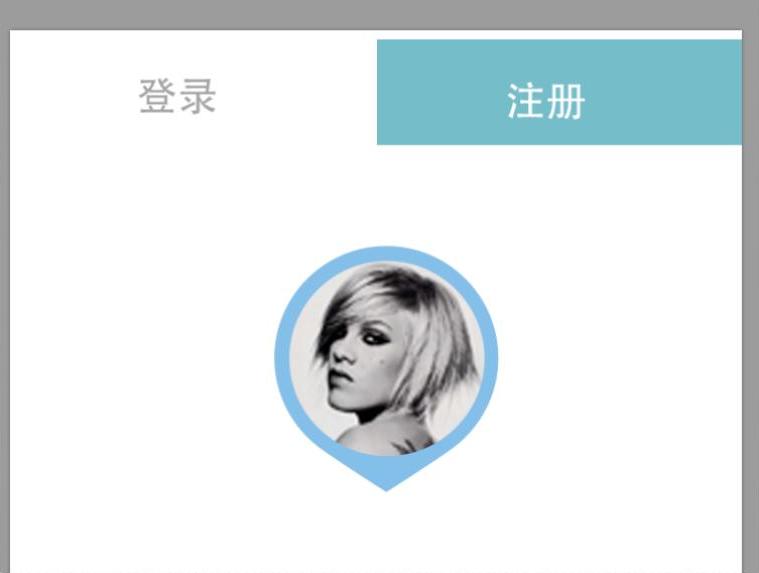Click the pointed tip of the avatar pin

click(386, 485)
